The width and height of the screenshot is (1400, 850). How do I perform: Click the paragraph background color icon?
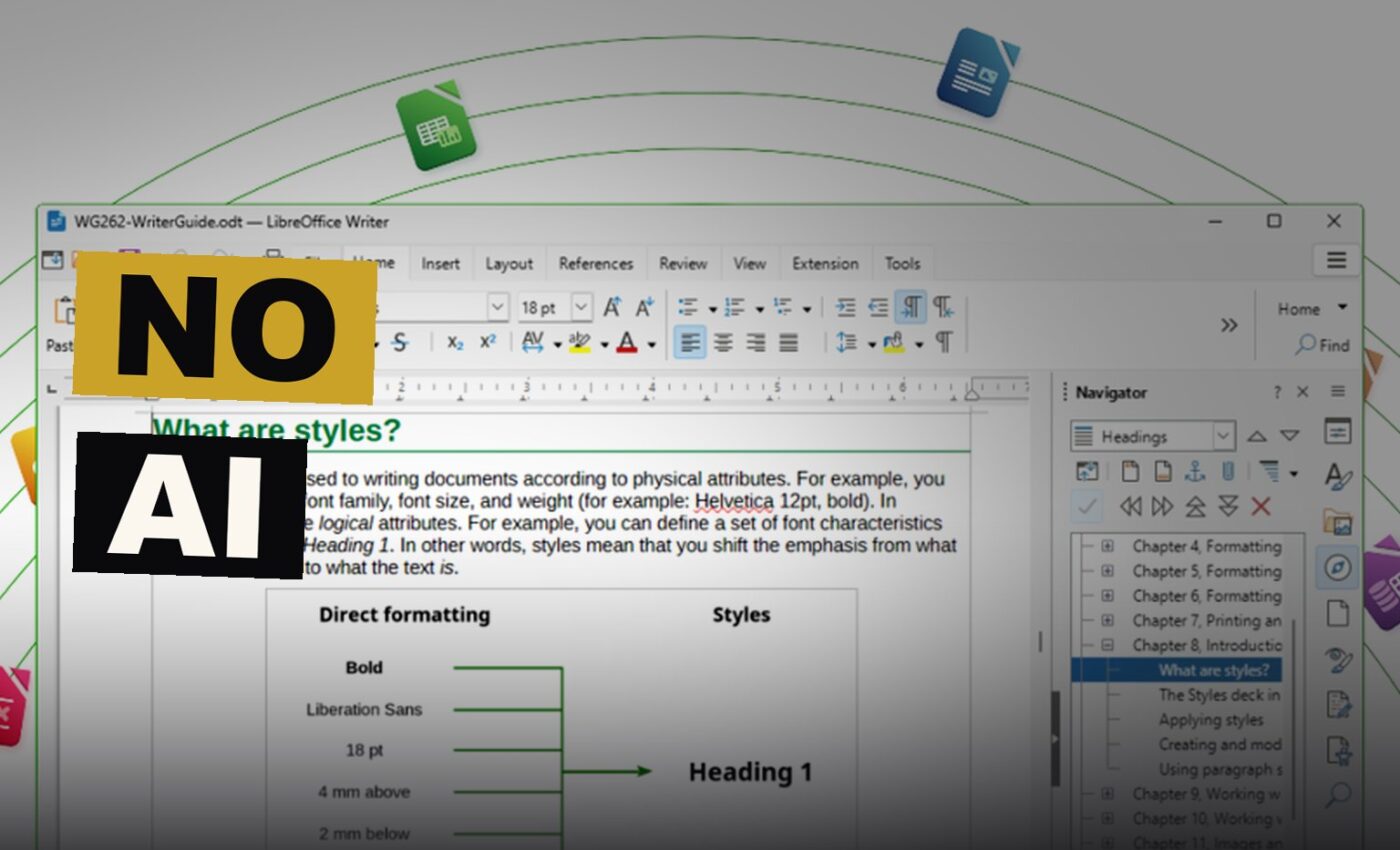pyautogui.click(x=894, y=343)
